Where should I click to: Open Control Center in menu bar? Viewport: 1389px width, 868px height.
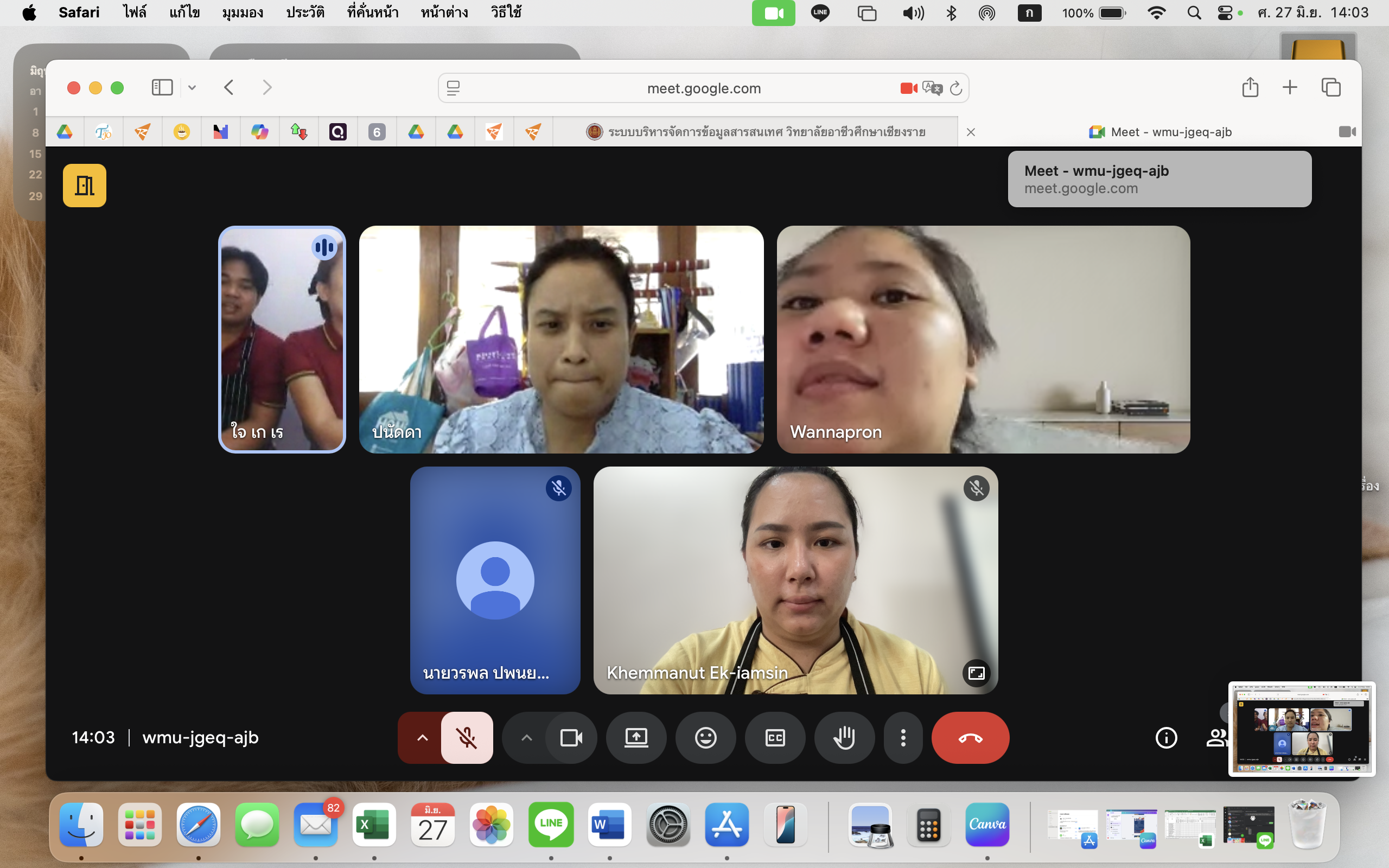point(1225,12)
